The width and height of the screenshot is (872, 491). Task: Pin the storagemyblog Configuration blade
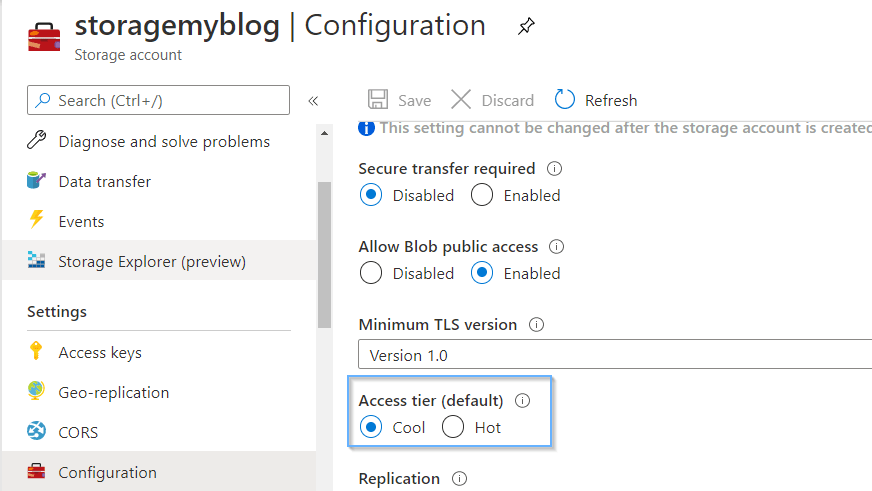526,26
